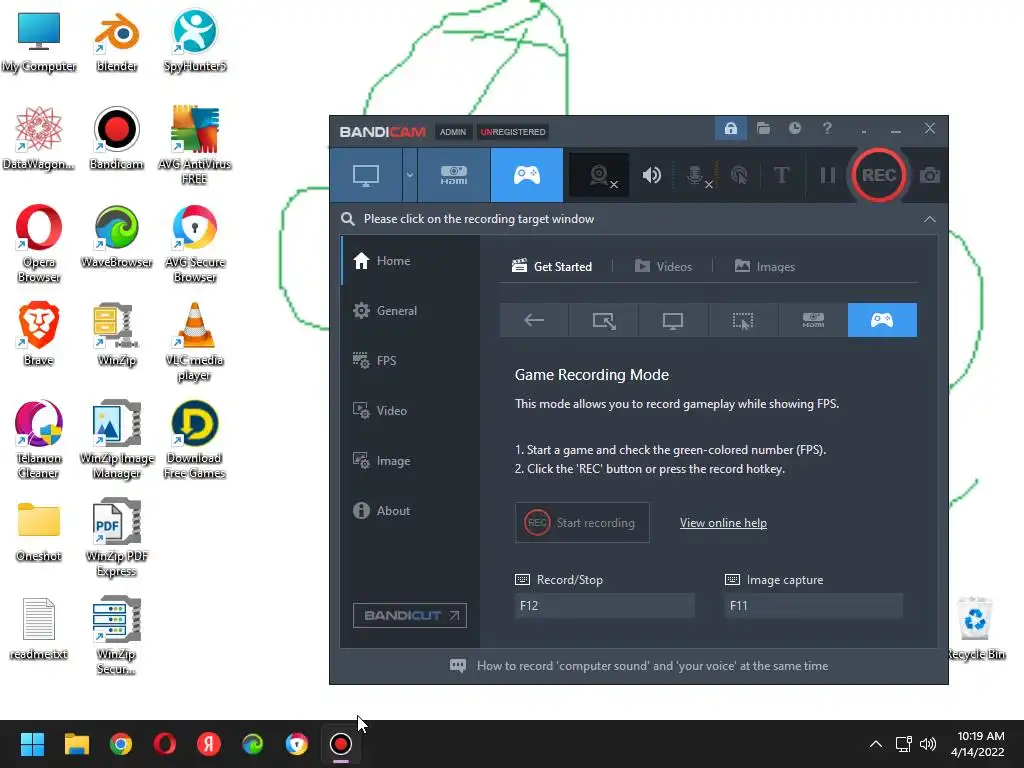Toggle webcam overlay icon

click(x=599, y=175)
